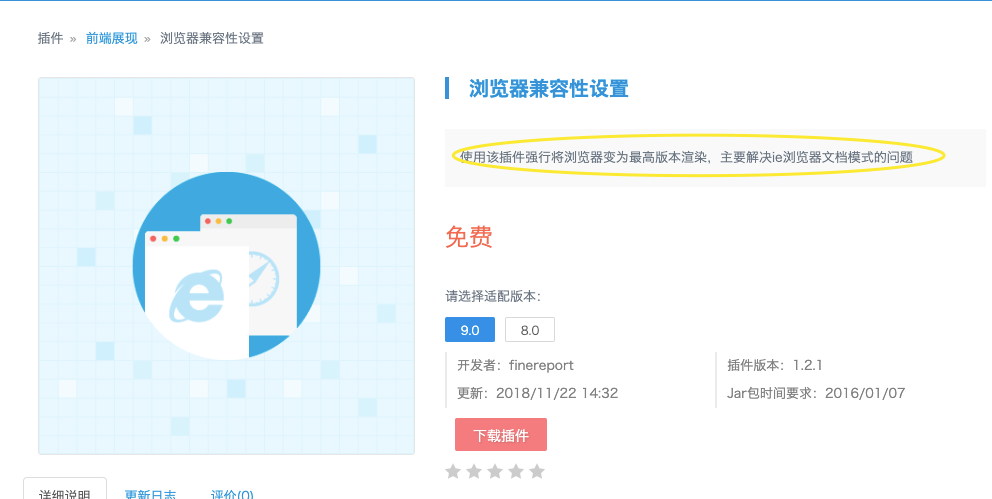Select adapter version 8.0
Viewport: 992px width, 499px height.
530,330
